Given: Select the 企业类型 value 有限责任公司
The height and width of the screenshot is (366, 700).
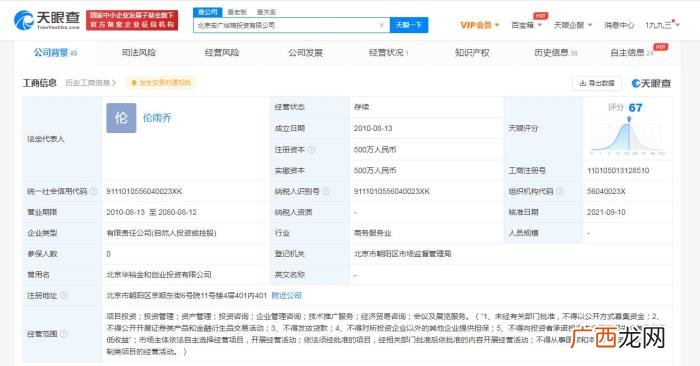Looking at the screenshot, I should tap(161, 233).
